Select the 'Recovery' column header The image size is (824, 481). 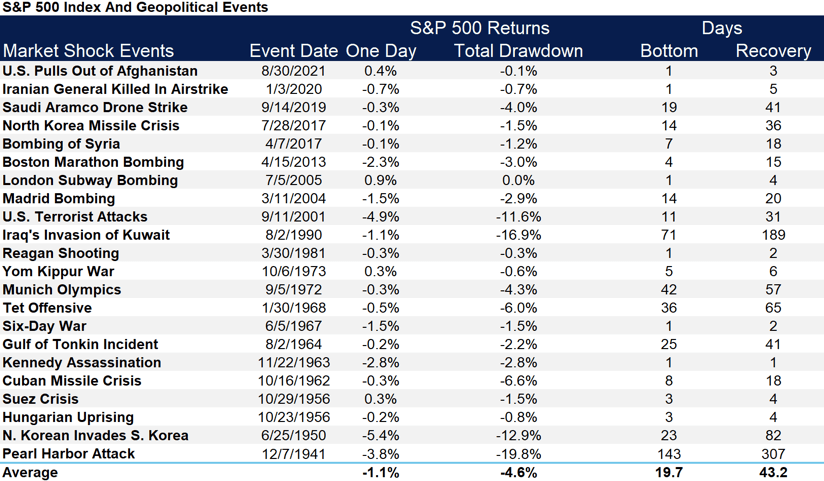point(773,51)
